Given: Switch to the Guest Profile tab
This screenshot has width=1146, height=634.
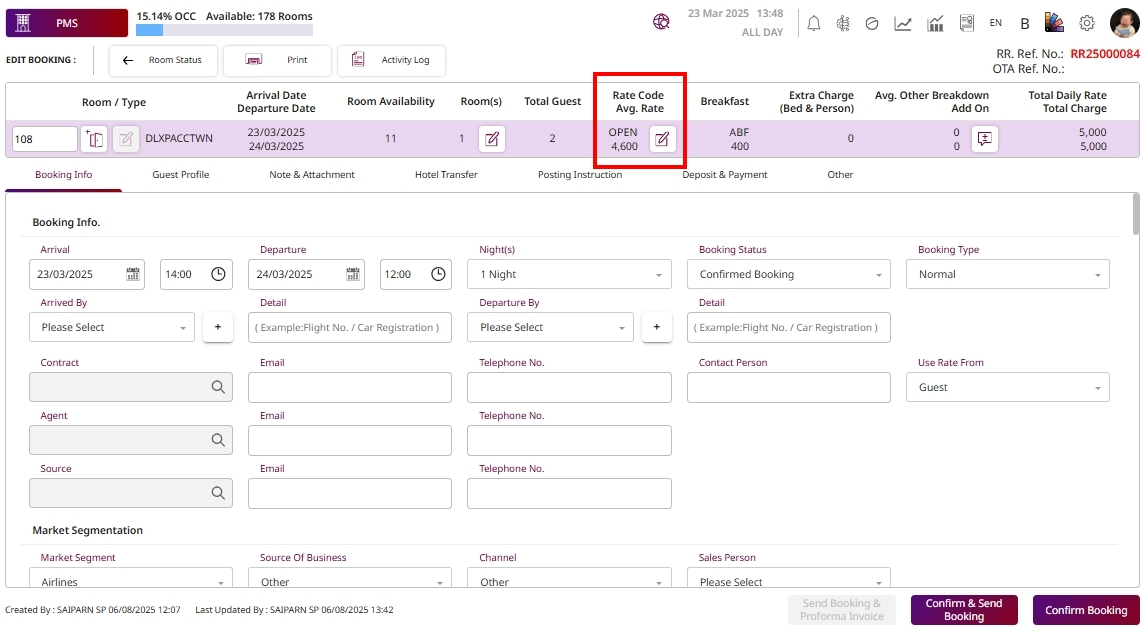Looking at the screenshot, I should point(181,175).
